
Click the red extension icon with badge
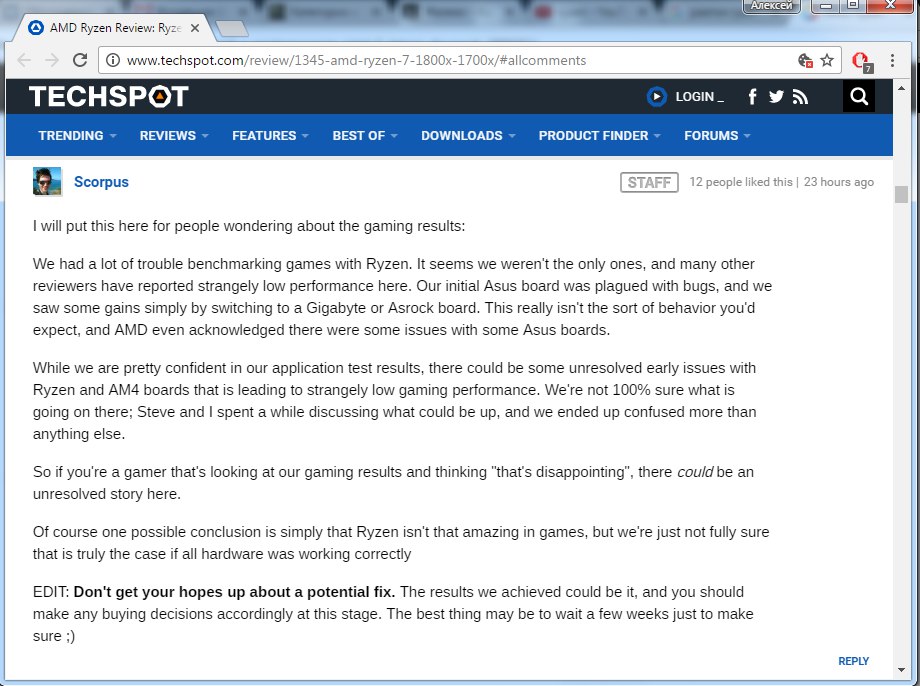click(x=861, y=61)
